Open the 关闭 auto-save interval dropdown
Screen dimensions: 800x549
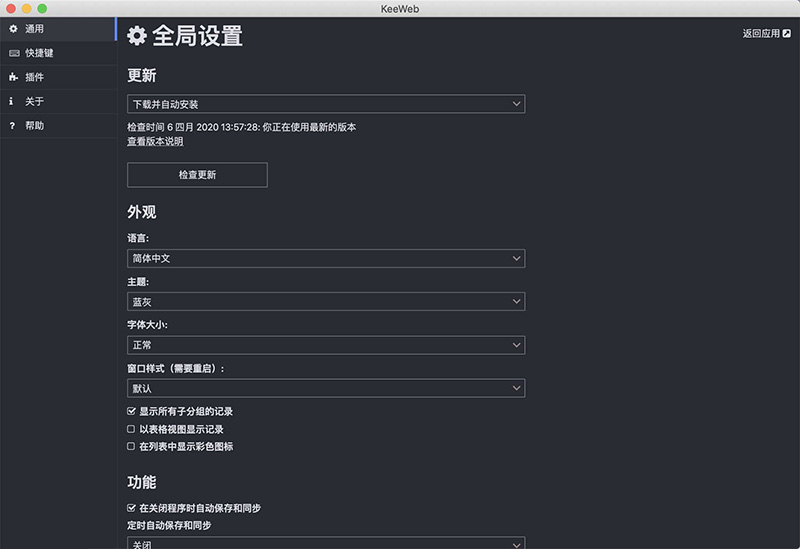point(326,543)
